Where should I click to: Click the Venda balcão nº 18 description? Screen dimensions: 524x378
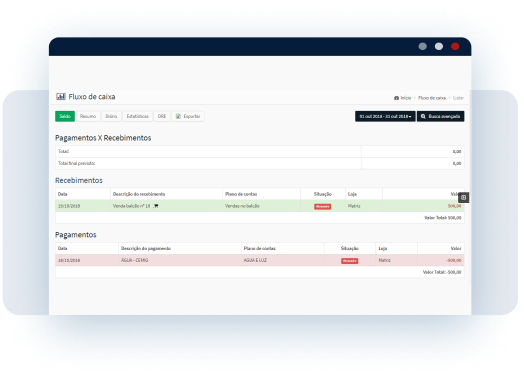(131, 206)
